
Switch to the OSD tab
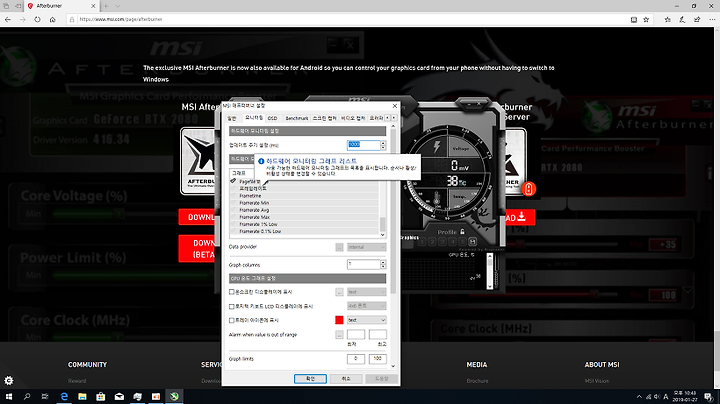[272, 118]
